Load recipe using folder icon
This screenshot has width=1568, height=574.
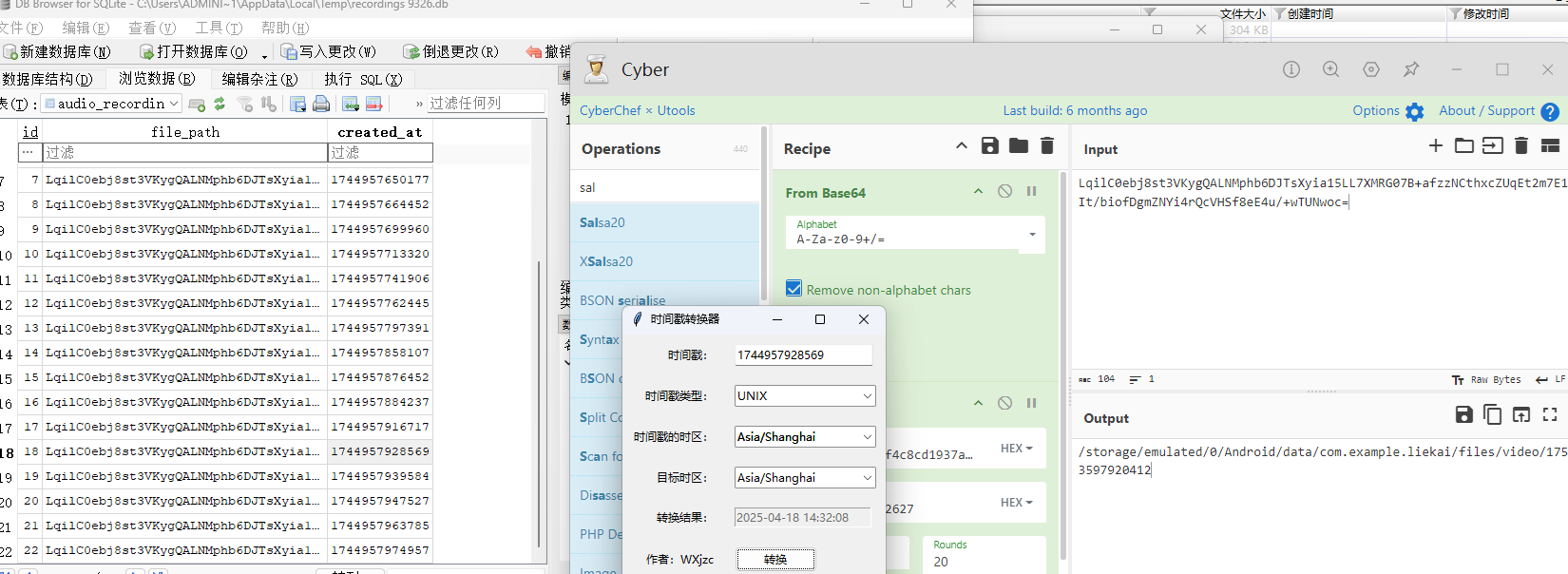[1019, 145]
